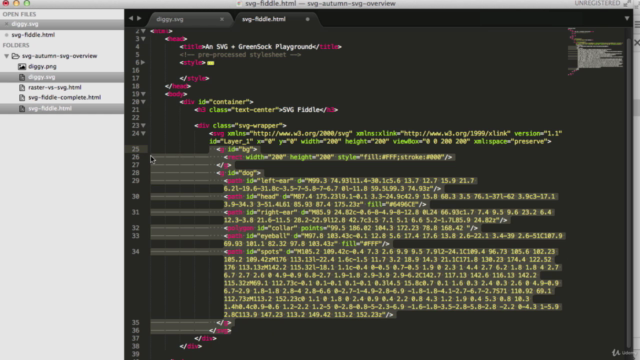This screenshot has height=360, width=640.
Task: Click the title text on line 4
Action: (x=260, y=47)
